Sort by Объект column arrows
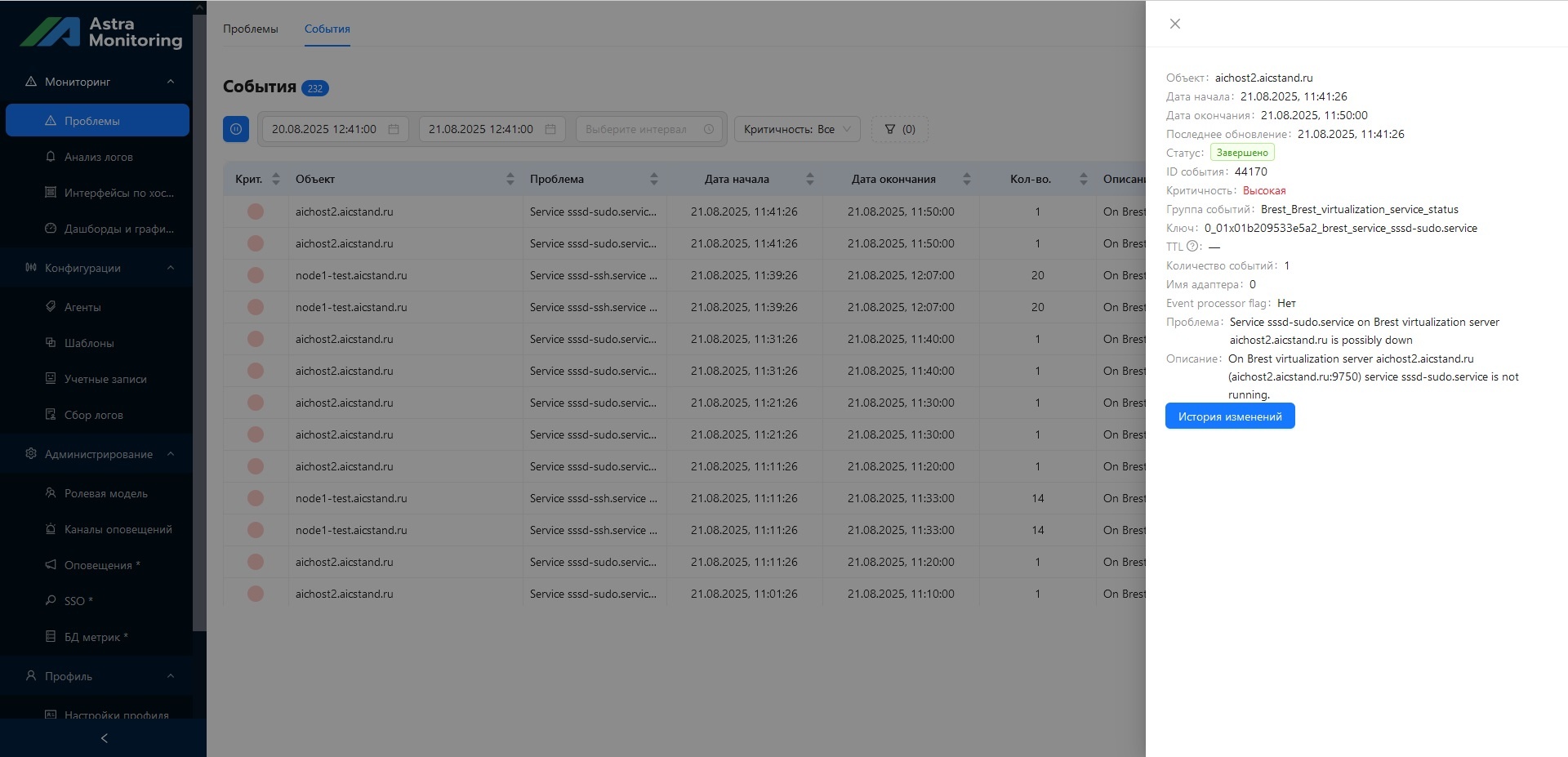 click(510, 179)
